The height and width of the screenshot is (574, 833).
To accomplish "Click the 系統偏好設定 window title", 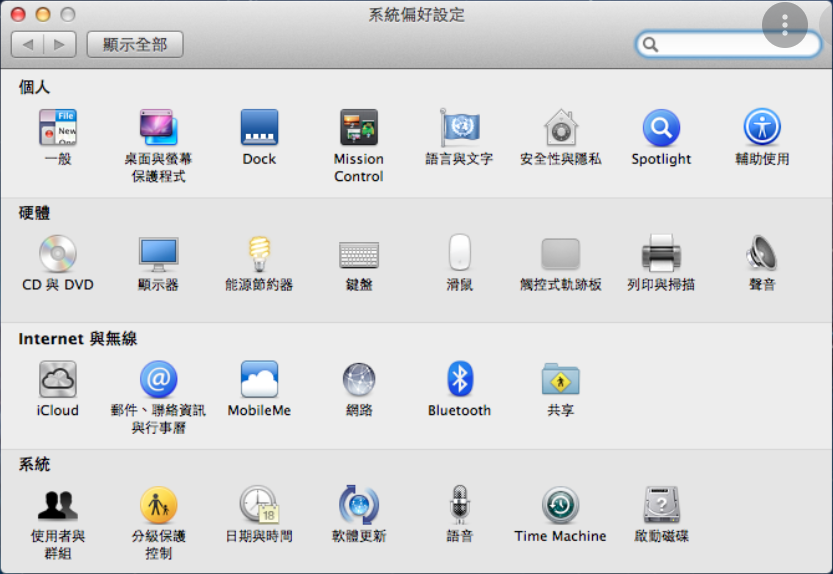I will tap(416, 14).
